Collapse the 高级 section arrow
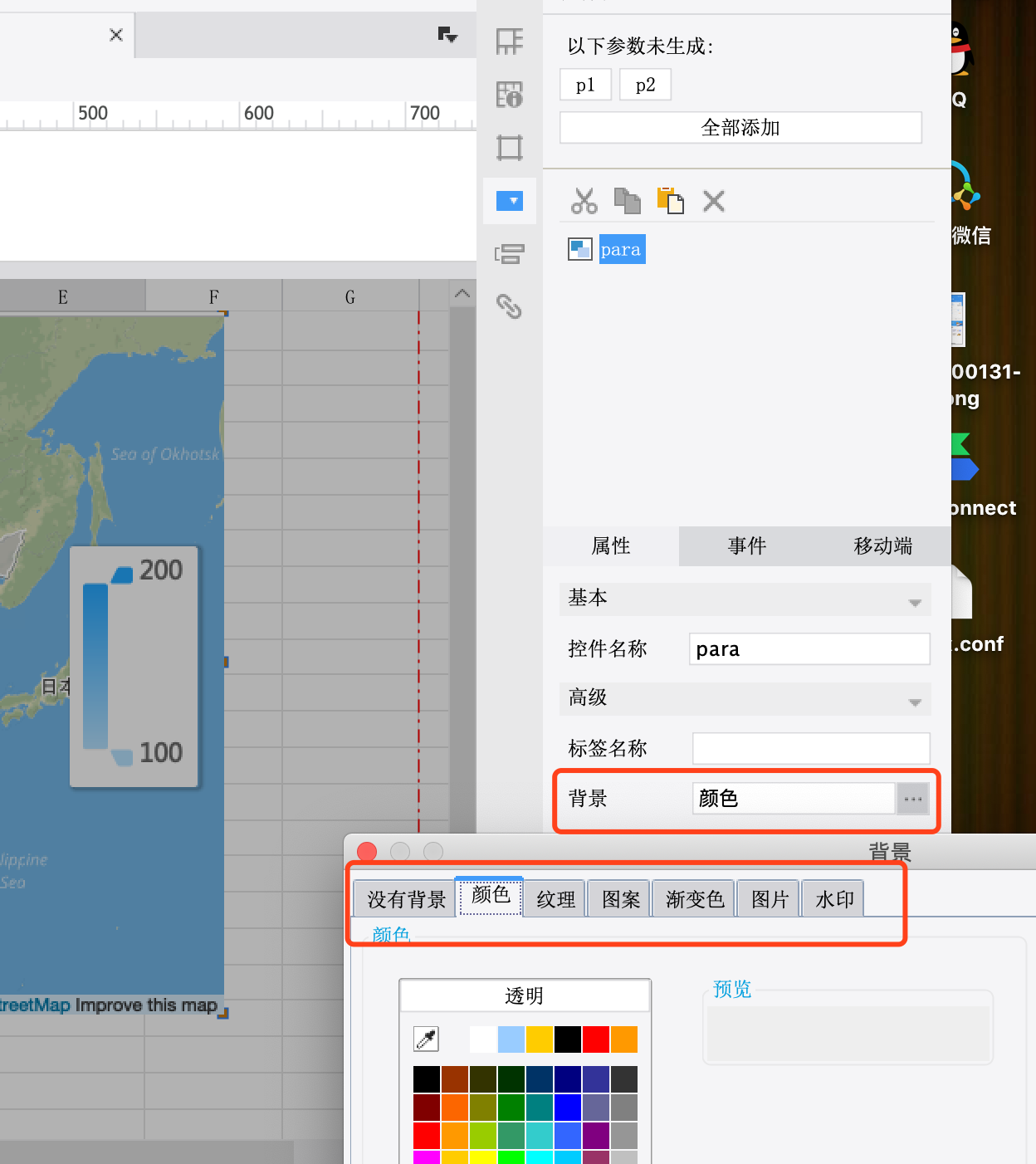 [x=915, y=702]
